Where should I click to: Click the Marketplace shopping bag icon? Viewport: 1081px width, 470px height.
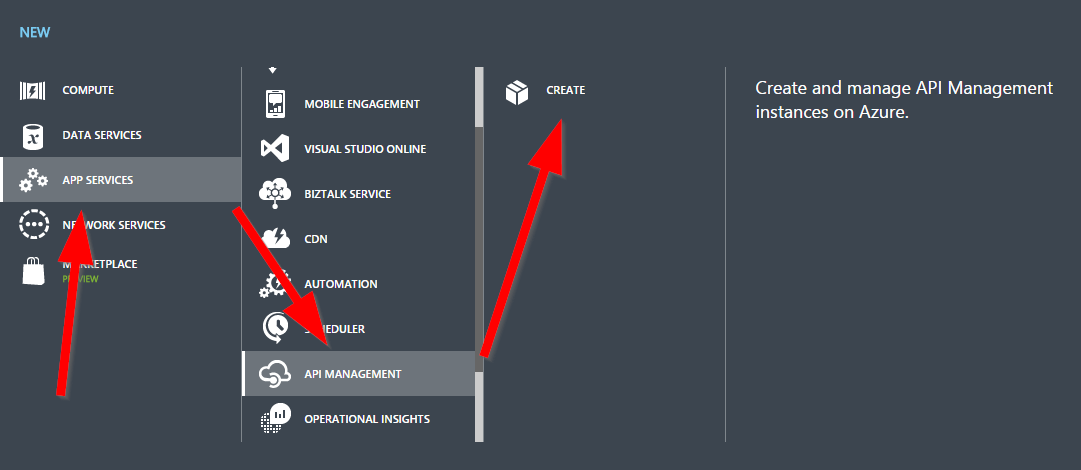click(32, 270)
